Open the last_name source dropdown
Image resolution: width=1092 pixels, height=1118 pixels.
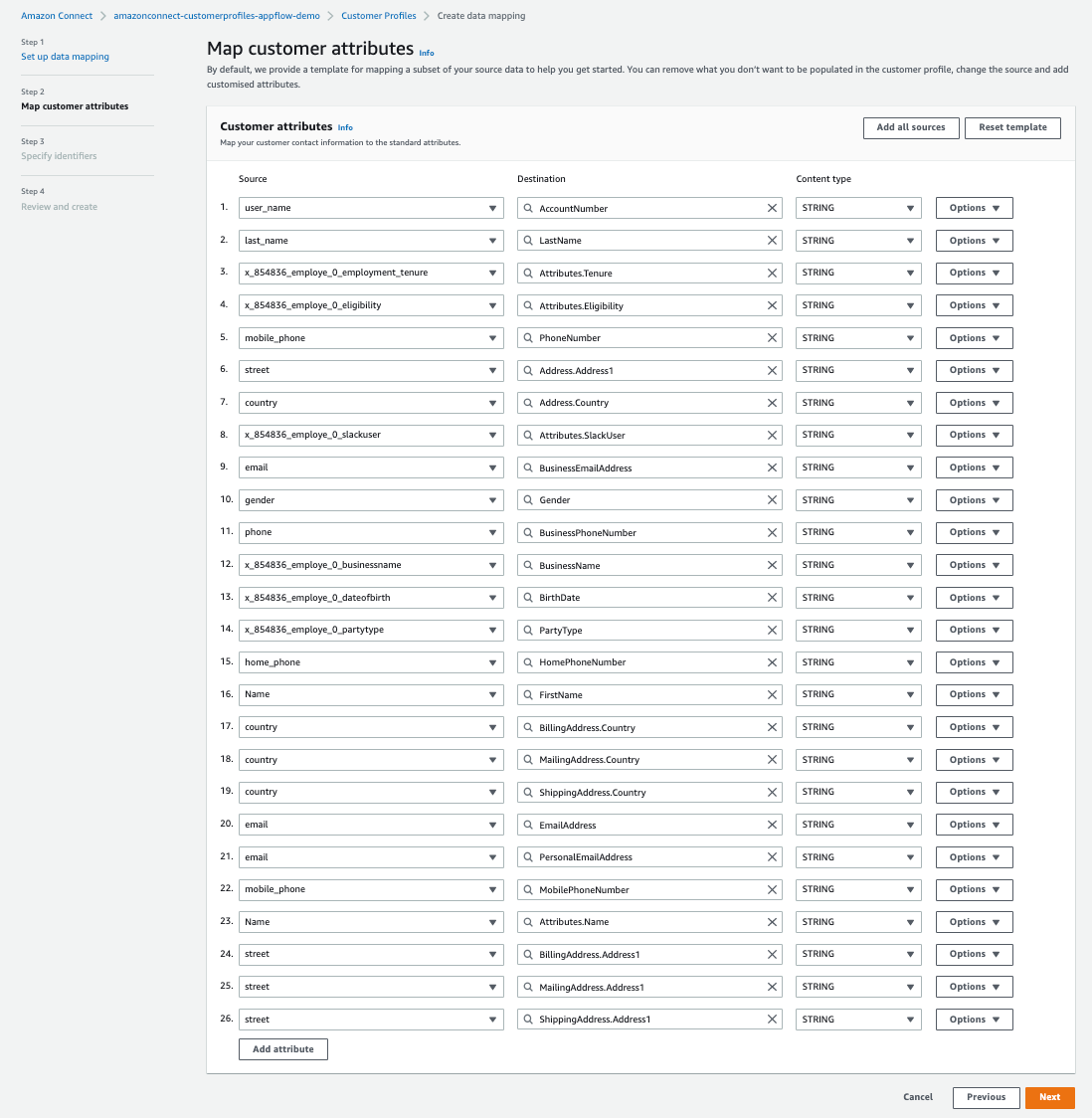[x=371, y=241]
